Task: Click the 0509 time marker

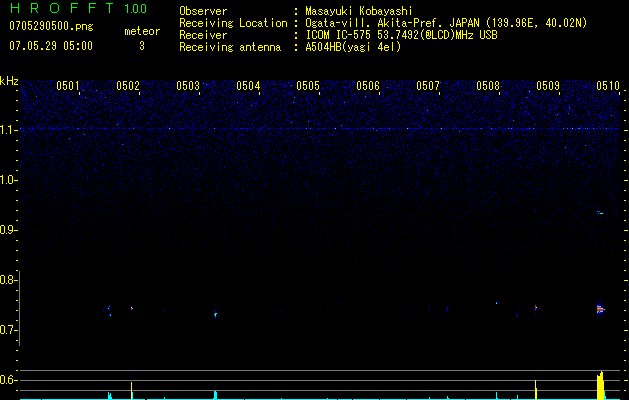Action: pyautogui.click(x=548, y=86)
